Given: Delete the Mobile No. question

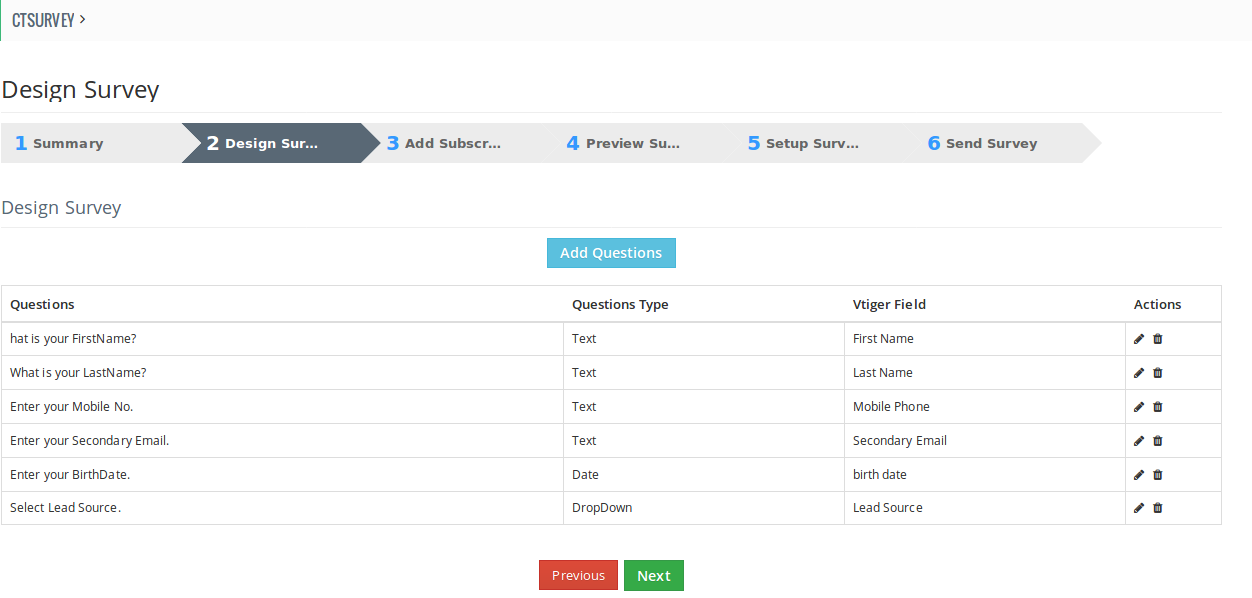Looking at the screenshot, I should tap(1158, 407).
